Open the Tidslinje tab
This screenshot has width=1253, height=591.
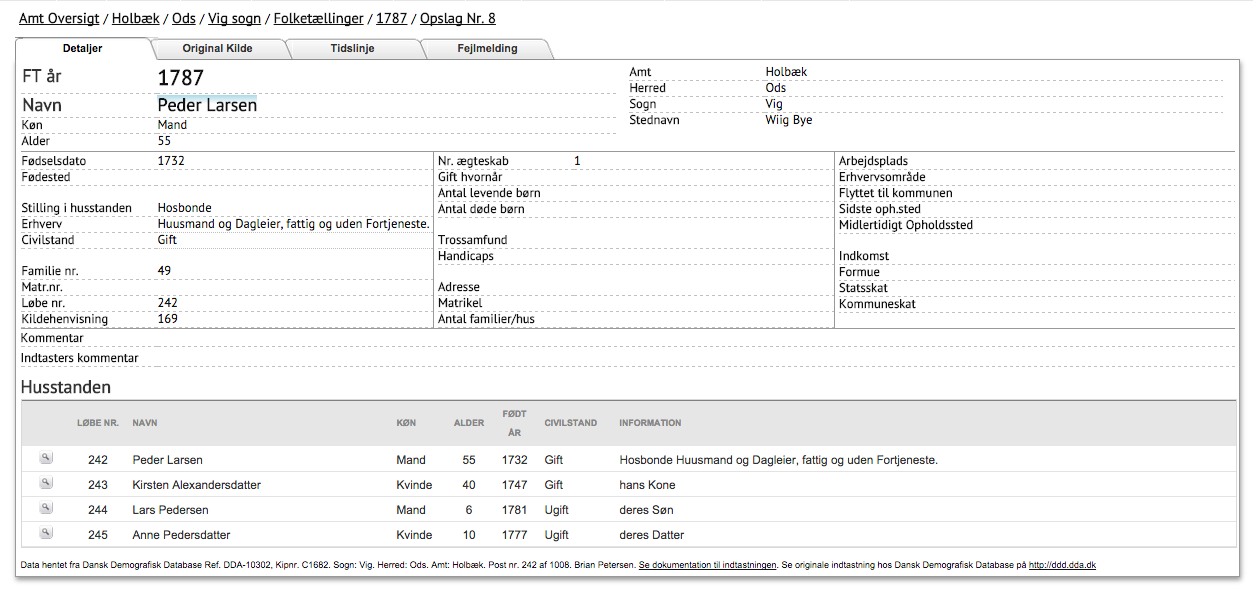tap(352, 48)
